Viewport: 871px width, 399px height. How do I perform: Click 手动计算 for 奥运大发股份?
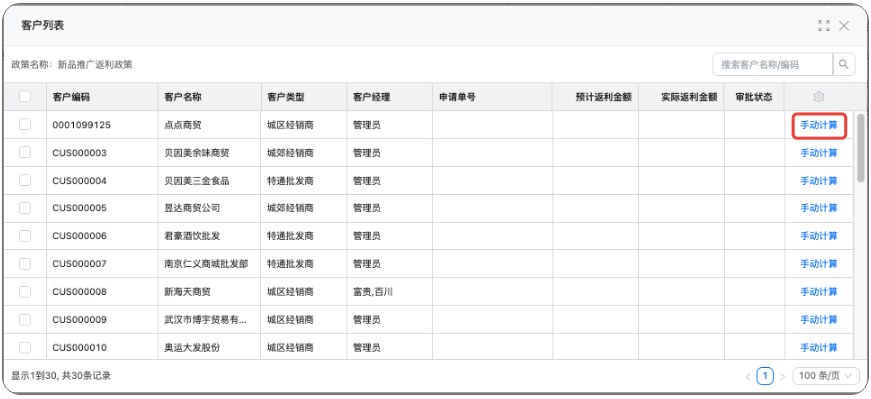(819, 347)
